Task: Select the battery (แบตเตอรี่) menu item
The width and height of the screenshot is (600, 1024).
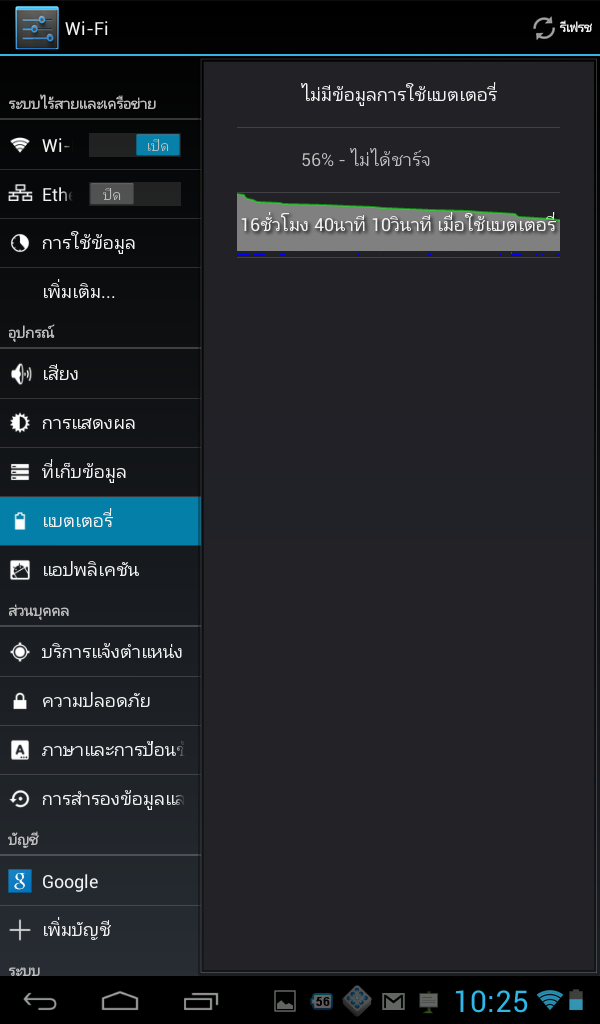Action: tap(100, 520)
